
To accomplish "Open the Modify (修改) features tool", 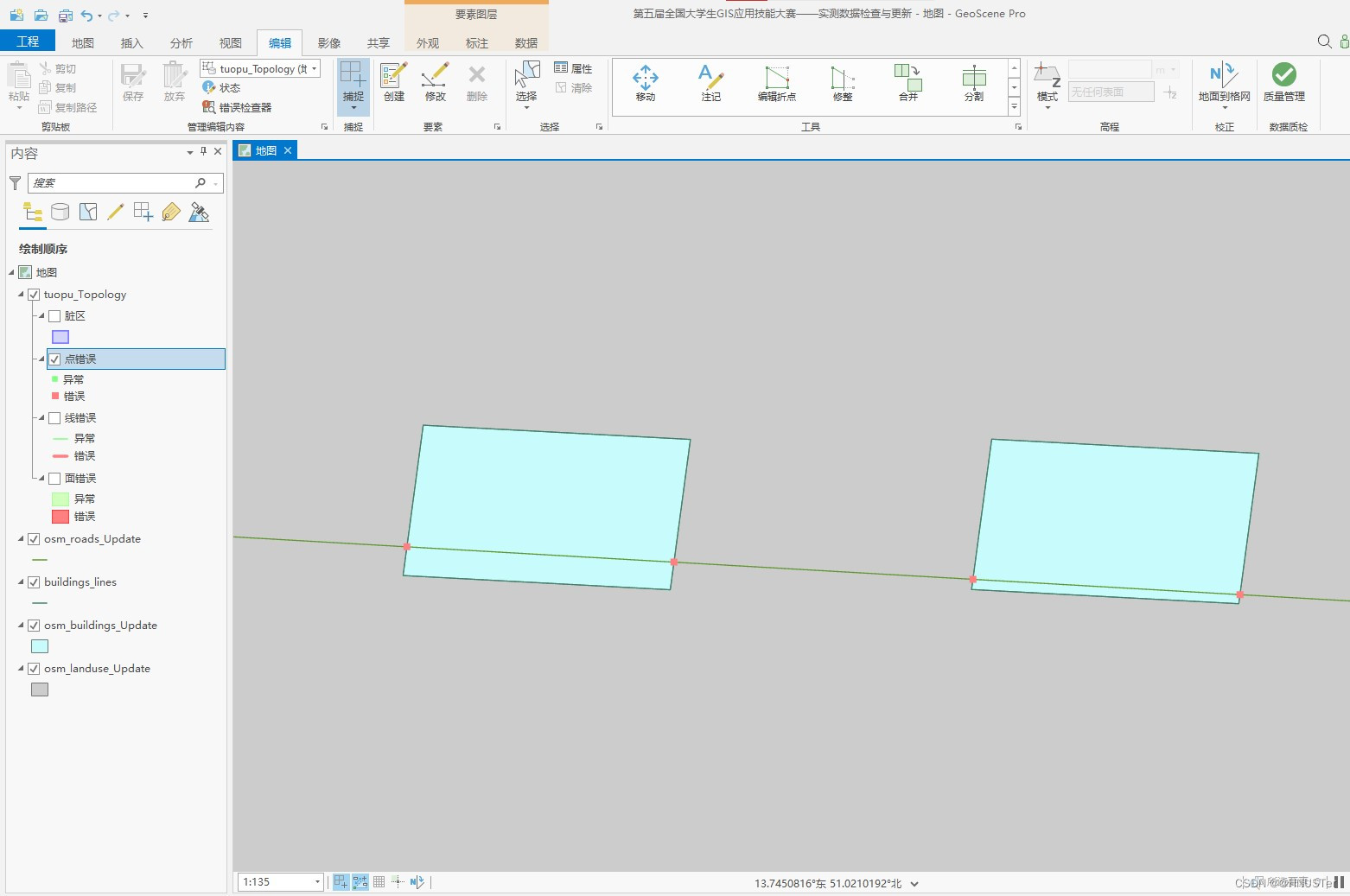I will coord(436,83).
